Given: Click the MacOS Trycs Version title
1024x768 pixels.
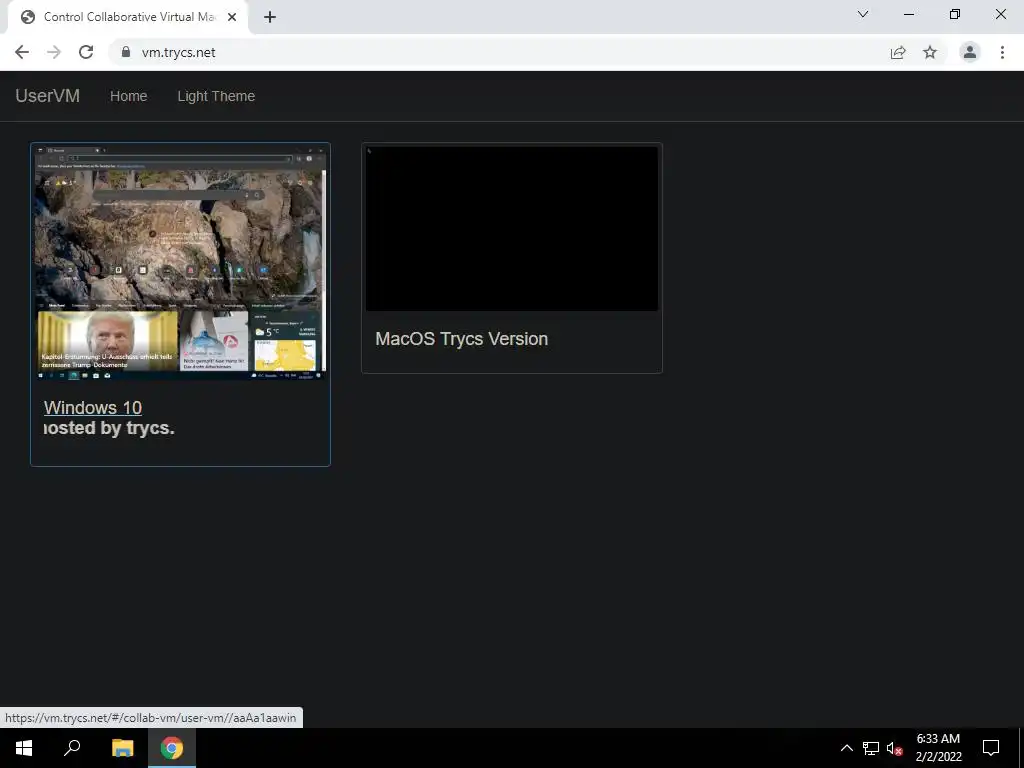Looking at the screenshot, I should click(x=462, y=339).
